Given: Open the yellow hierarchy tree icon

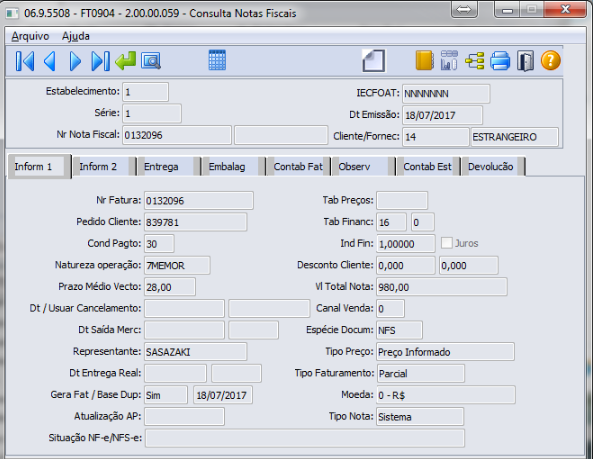Looking at the screenshot, I should [x=475, y=60].
